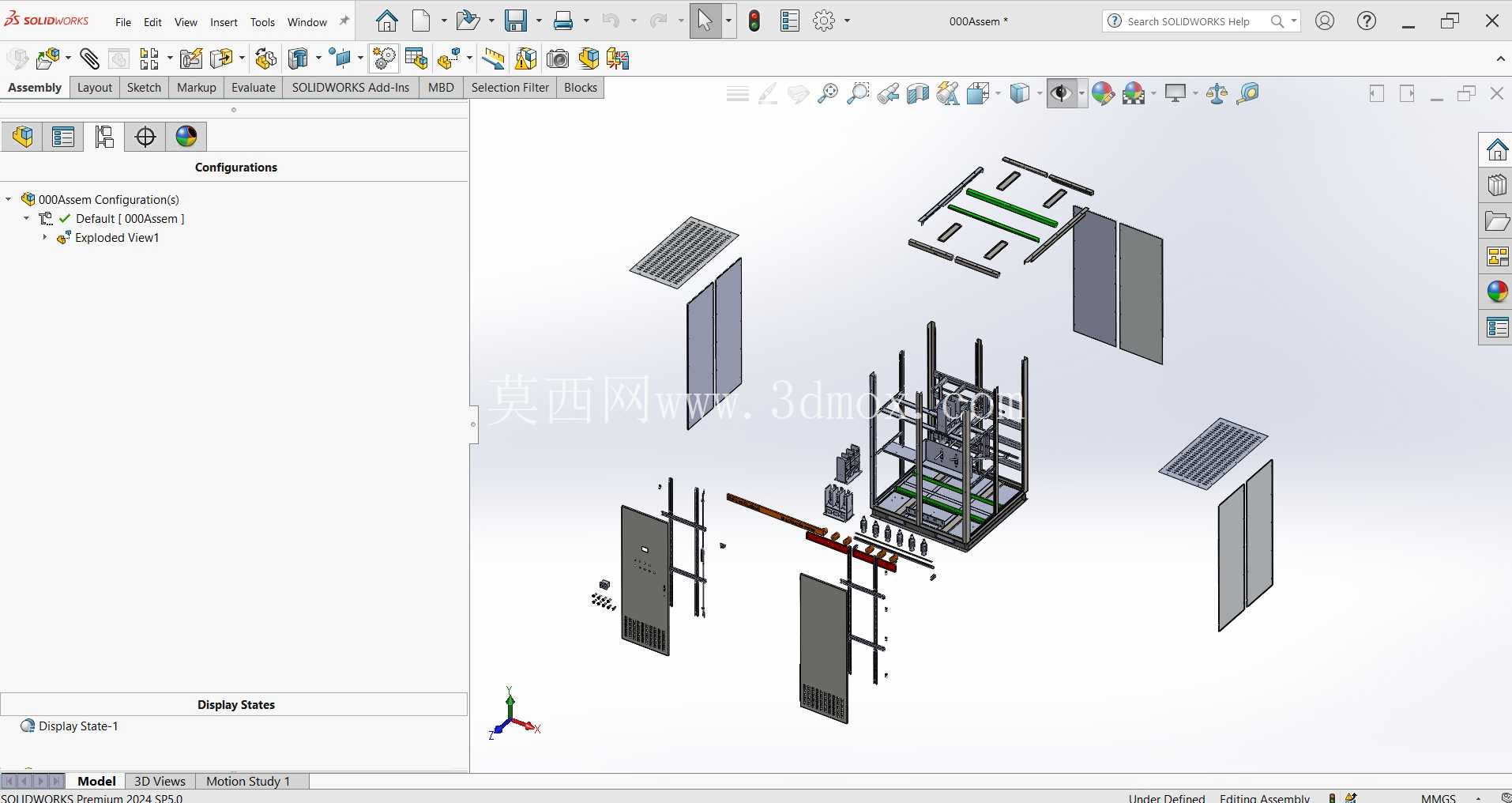Switch to the Motion Study 1 tab
The width and height of the screenshot is (1512, 803).
tap(248, 781)
